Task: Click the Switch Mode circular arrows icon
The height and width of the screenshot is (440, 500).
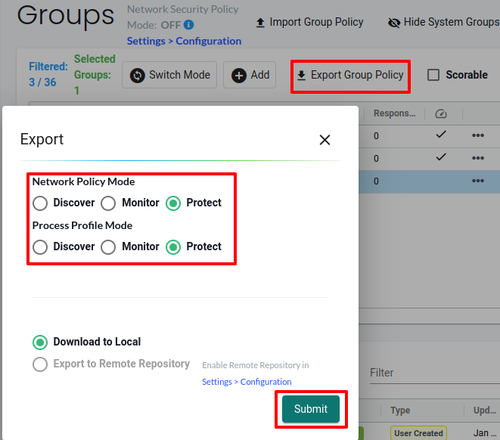Action: [x=137, y=75]
